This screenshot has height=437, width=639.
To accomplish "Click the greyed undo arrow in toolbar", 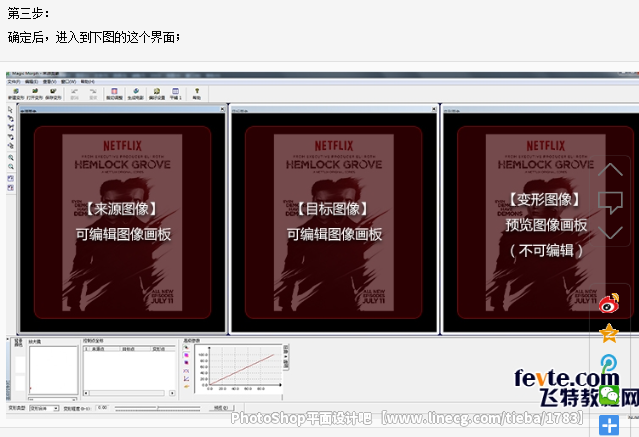I will click(74, 94).
